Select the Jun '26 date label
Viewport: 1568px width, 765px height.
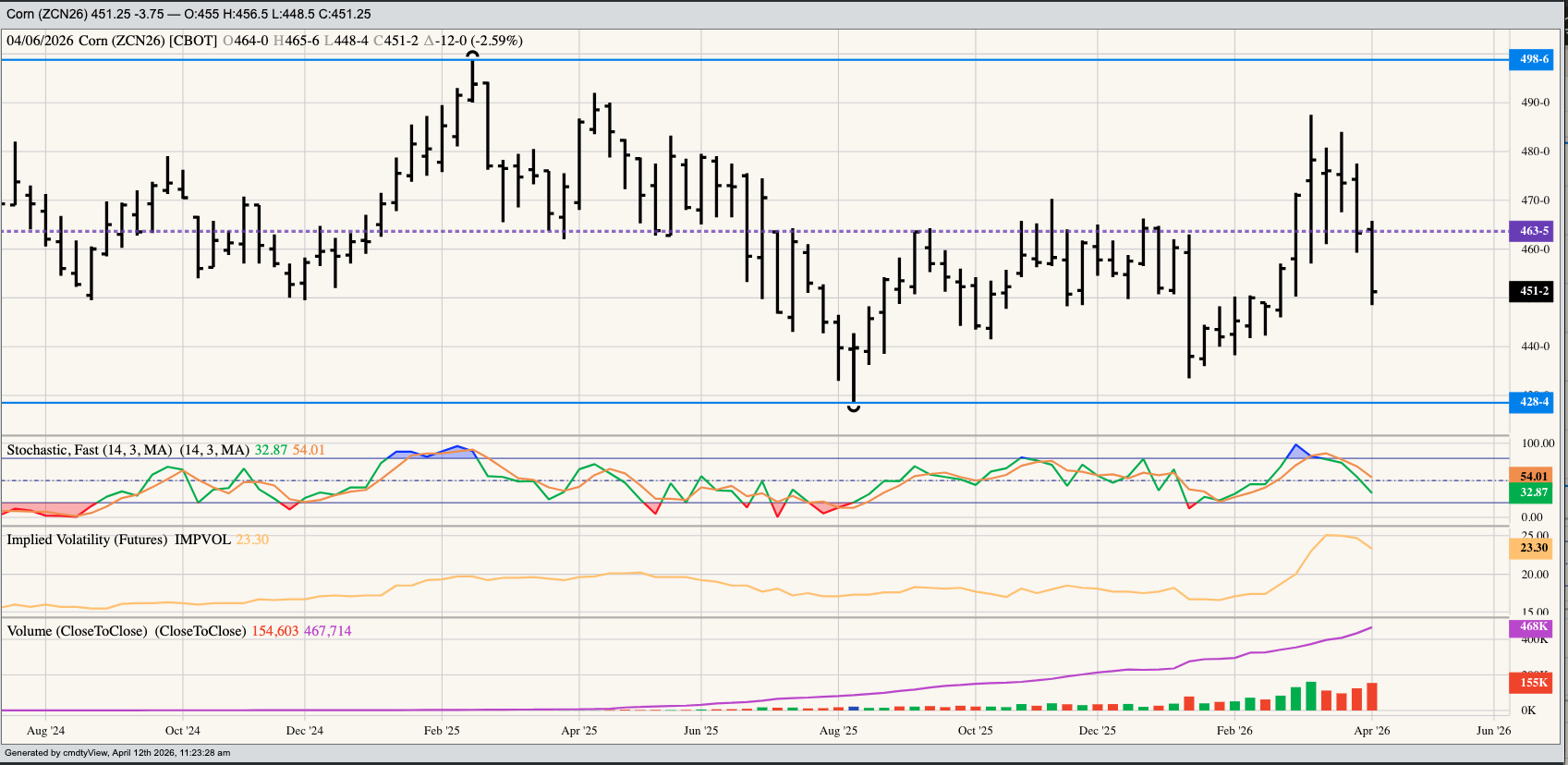click(x=1493, y=731)
